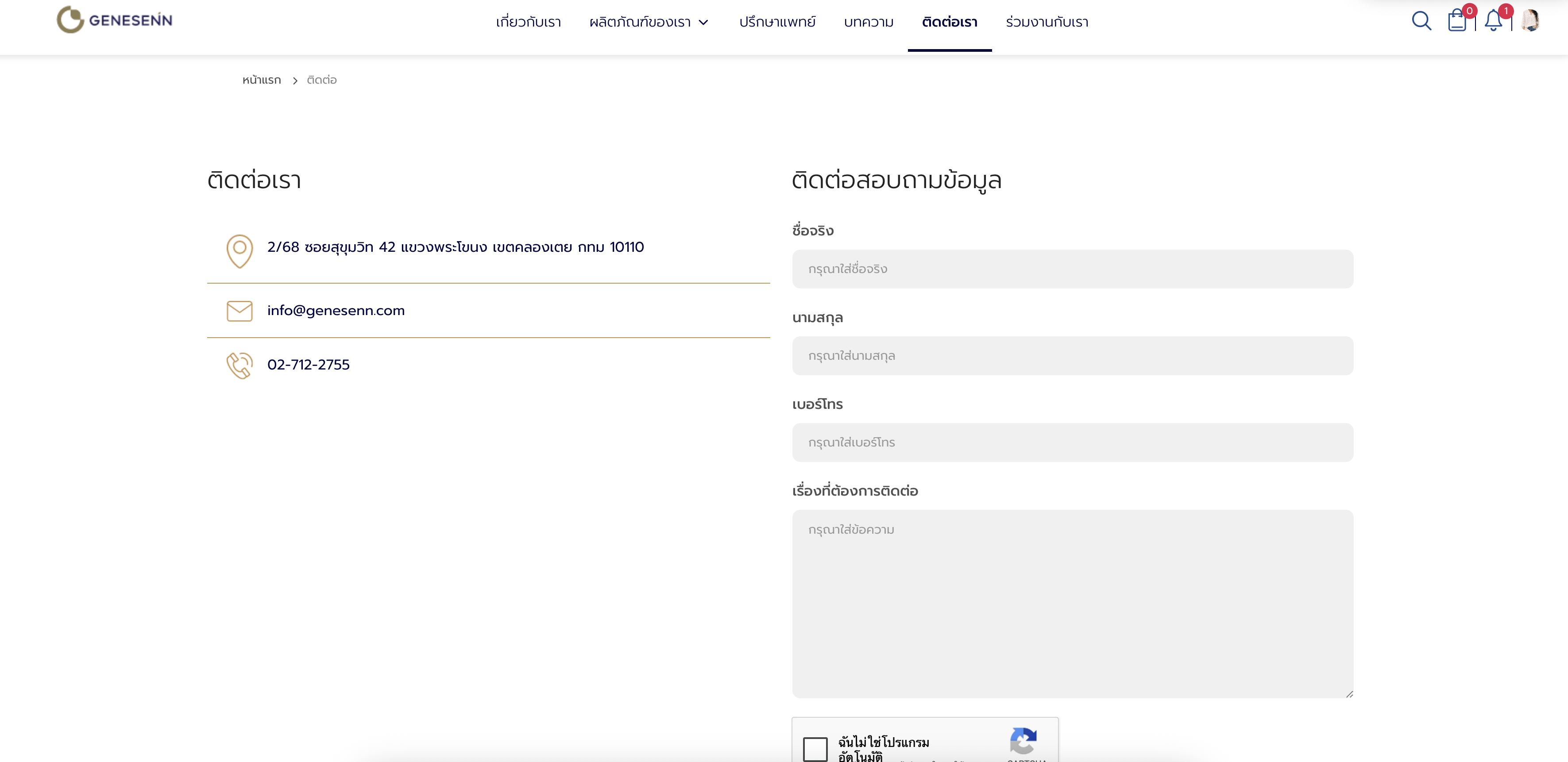Click the phone call icon
This screenshot has width=1568, height=762.
click(x=239, y=365)
